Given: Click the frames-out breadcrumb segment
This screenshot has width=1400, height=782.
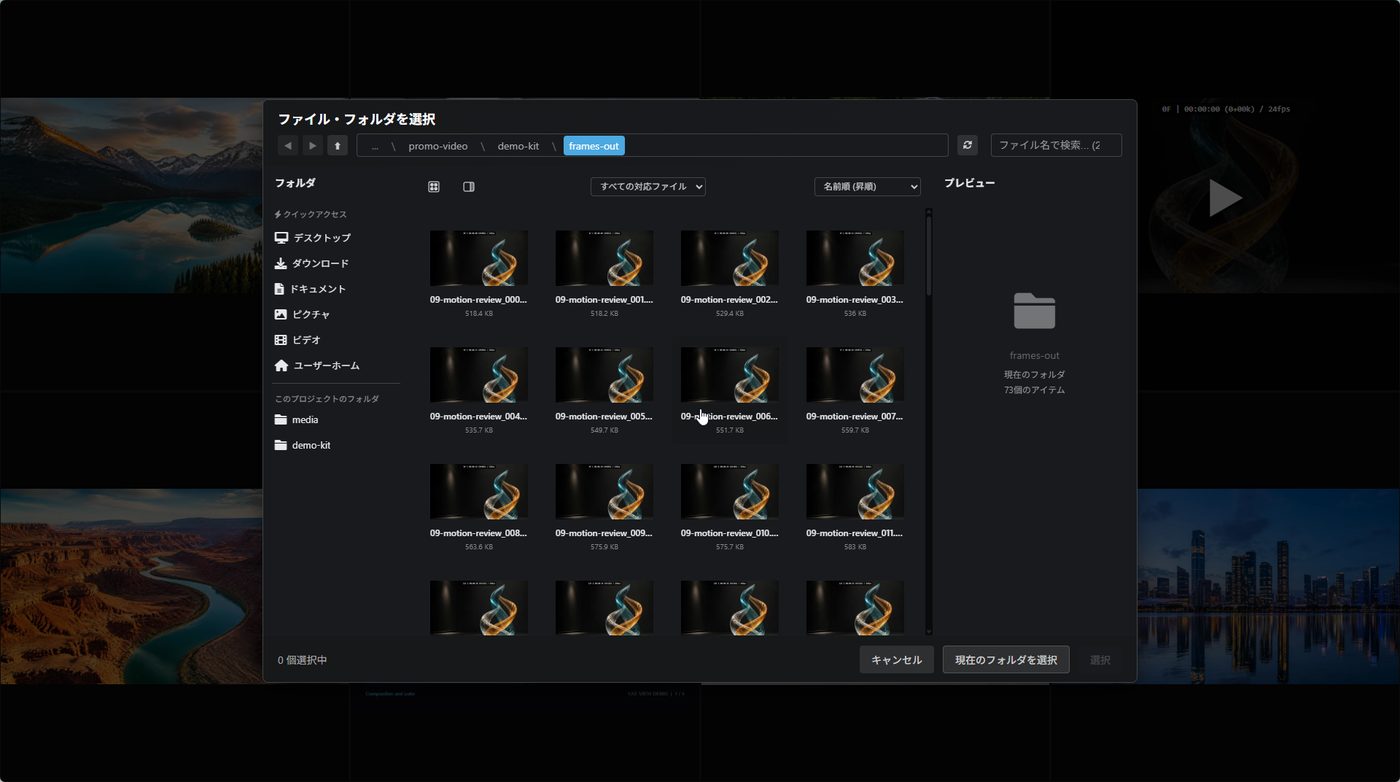Looking at the screenshot, I should pyautogui.click(x=594, y=146).
